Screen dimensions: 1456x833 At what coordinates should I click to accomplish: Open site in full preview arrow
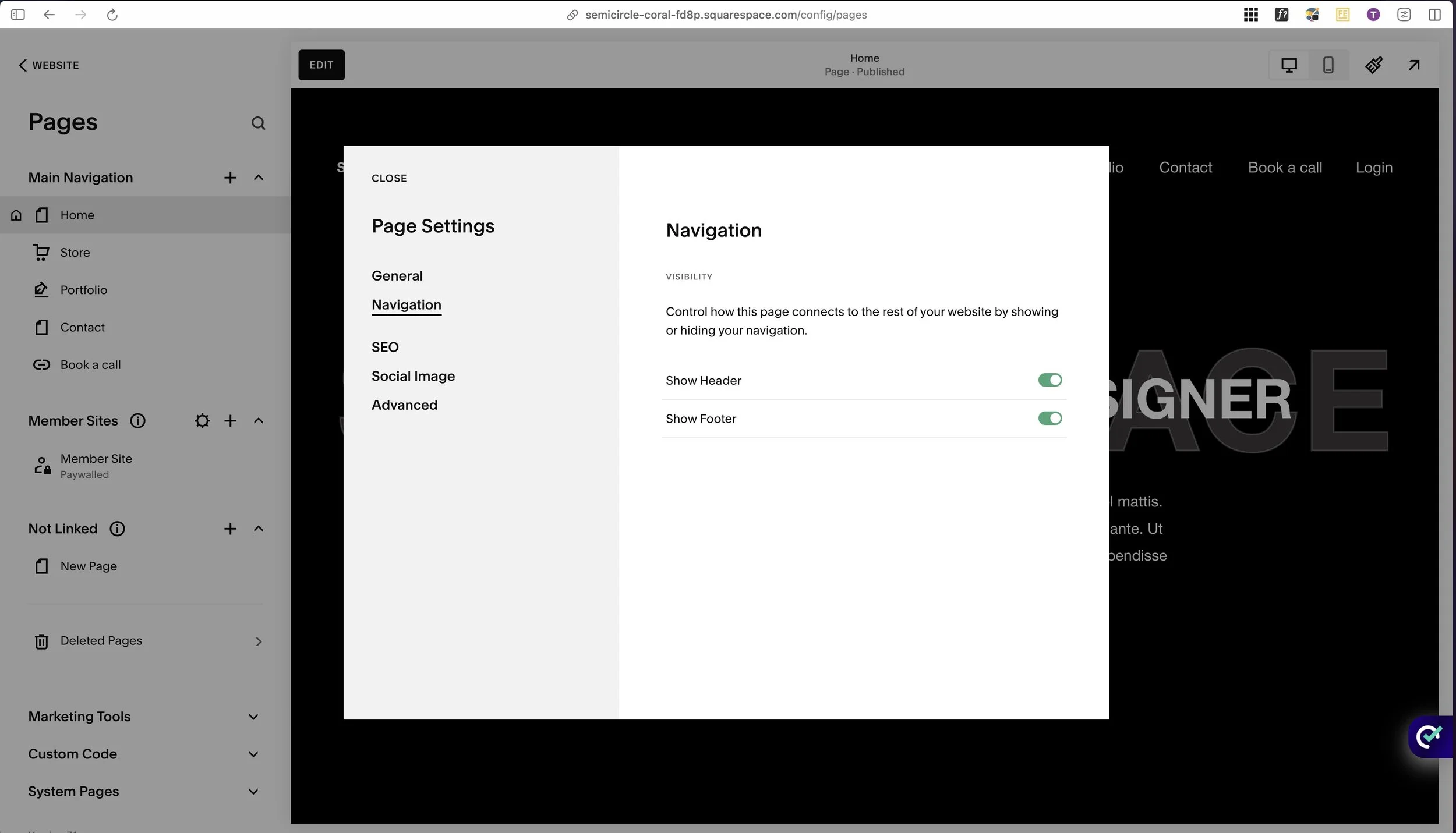click(1413, 65)
